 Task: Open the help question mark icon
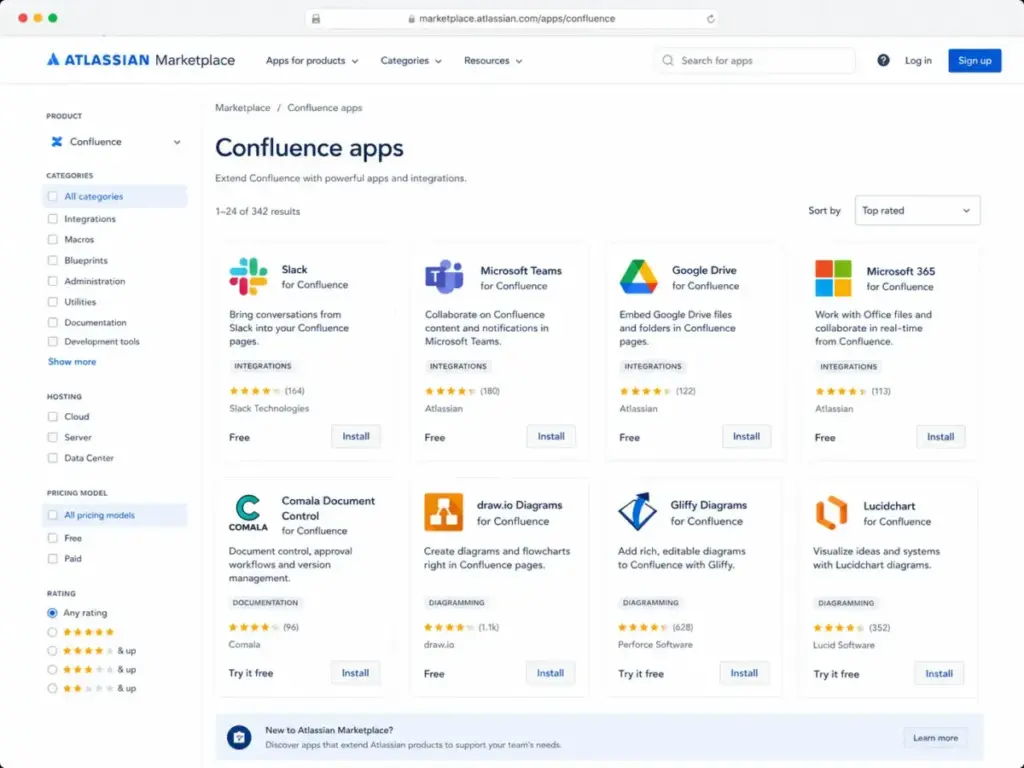[x=883, y=60]
